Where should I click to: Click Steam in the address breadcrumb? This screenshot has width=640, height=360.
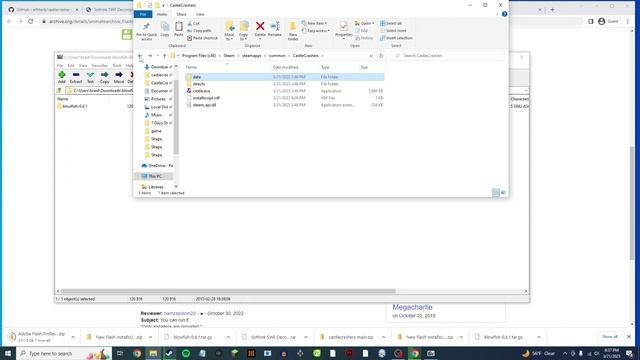tap(229, 56)
